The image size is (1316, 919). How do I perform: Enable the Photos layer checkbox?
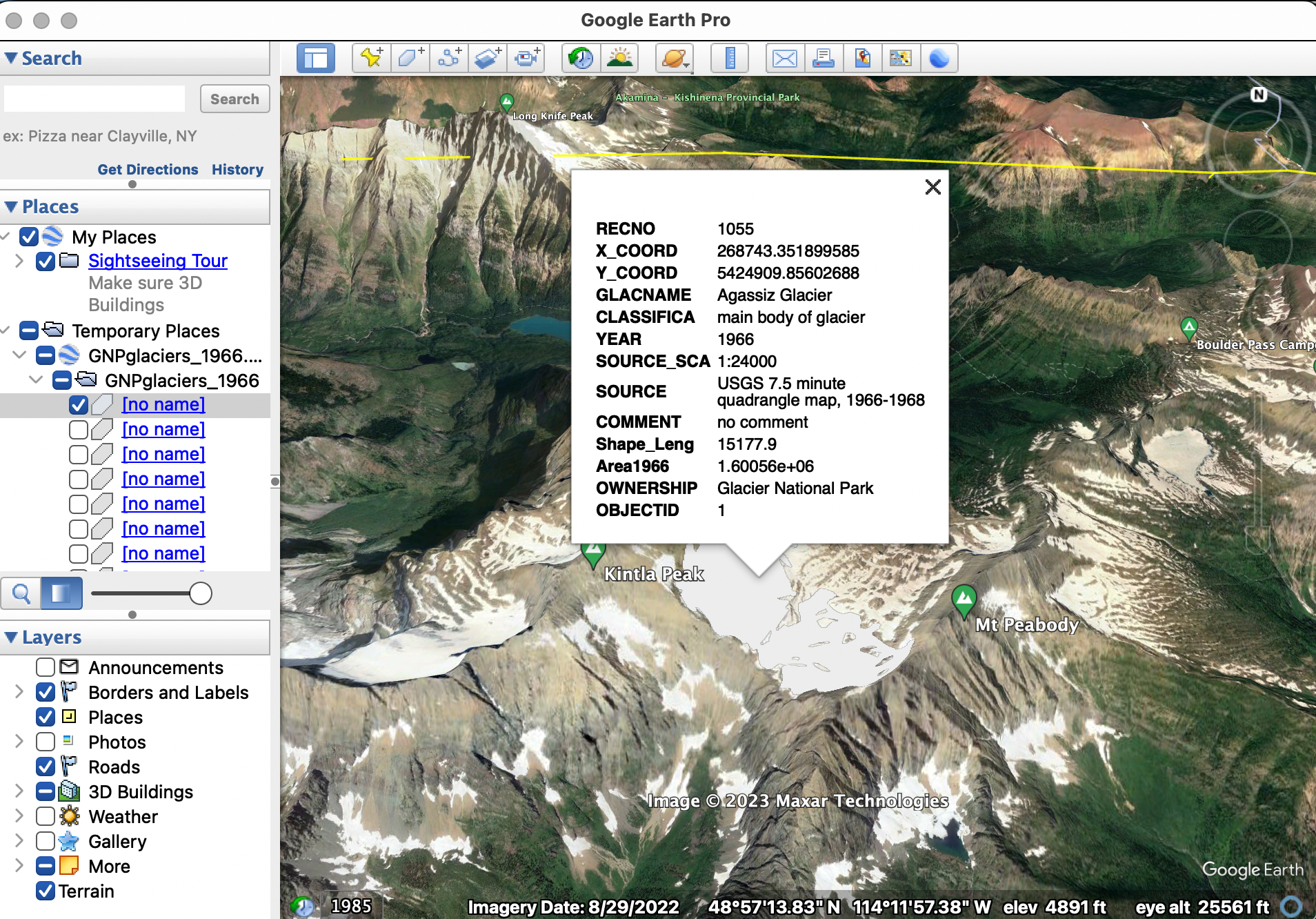point(46,742)
